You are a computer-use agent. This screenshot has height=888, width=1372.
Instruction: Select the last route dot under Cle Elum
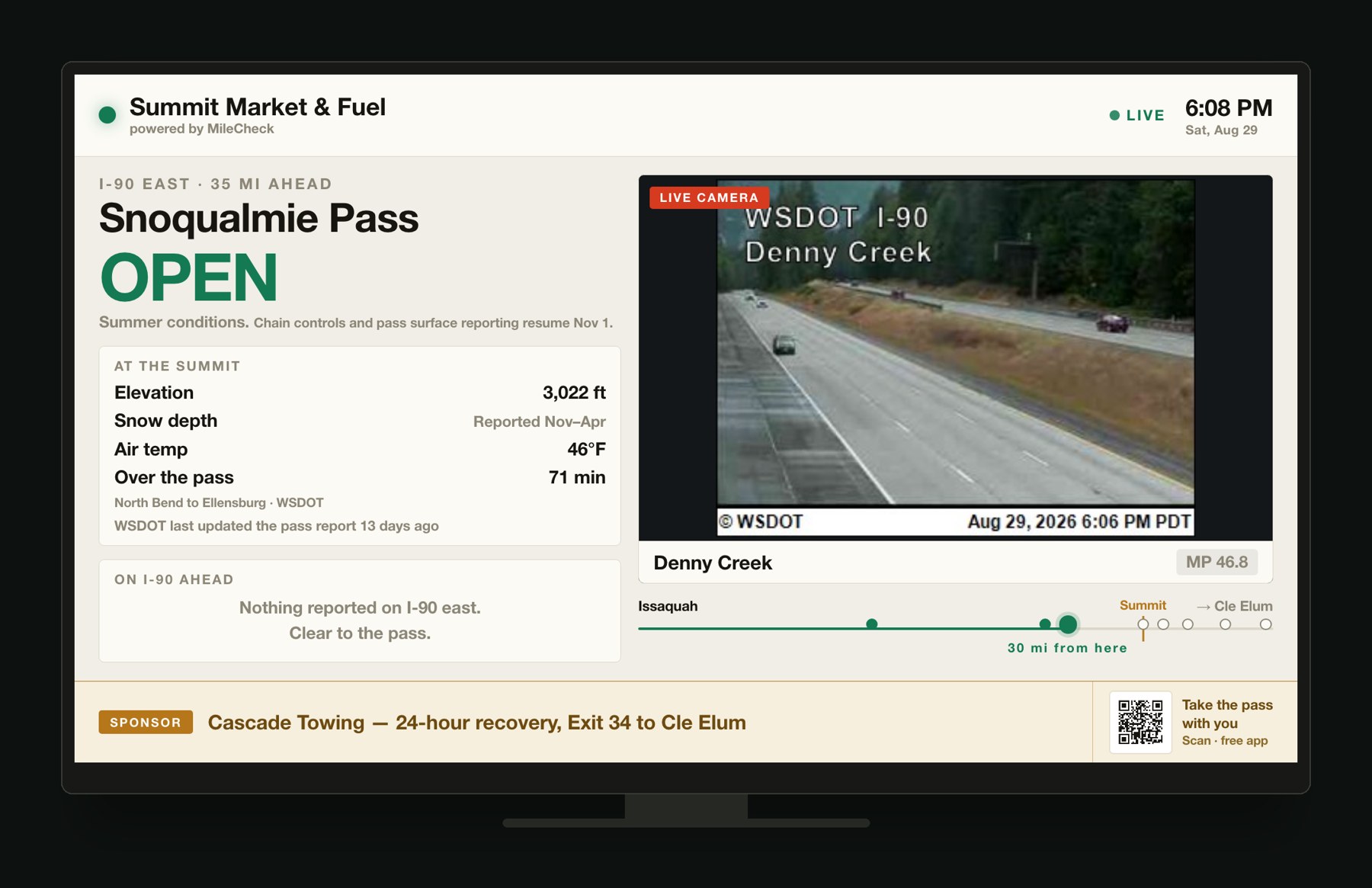[x=1265, y=624]
